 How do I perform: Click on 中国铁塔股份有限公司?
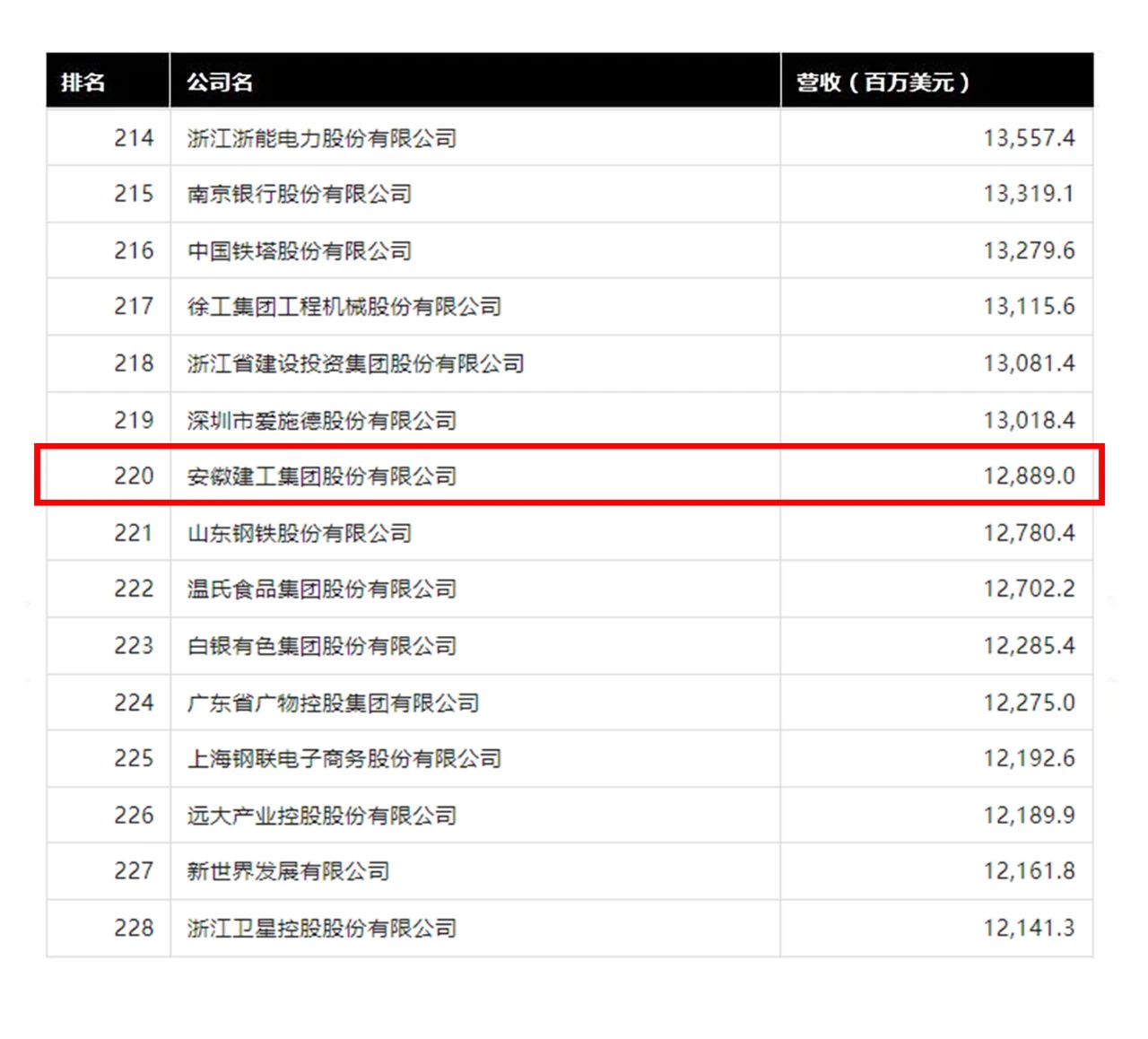pos(299,250)
